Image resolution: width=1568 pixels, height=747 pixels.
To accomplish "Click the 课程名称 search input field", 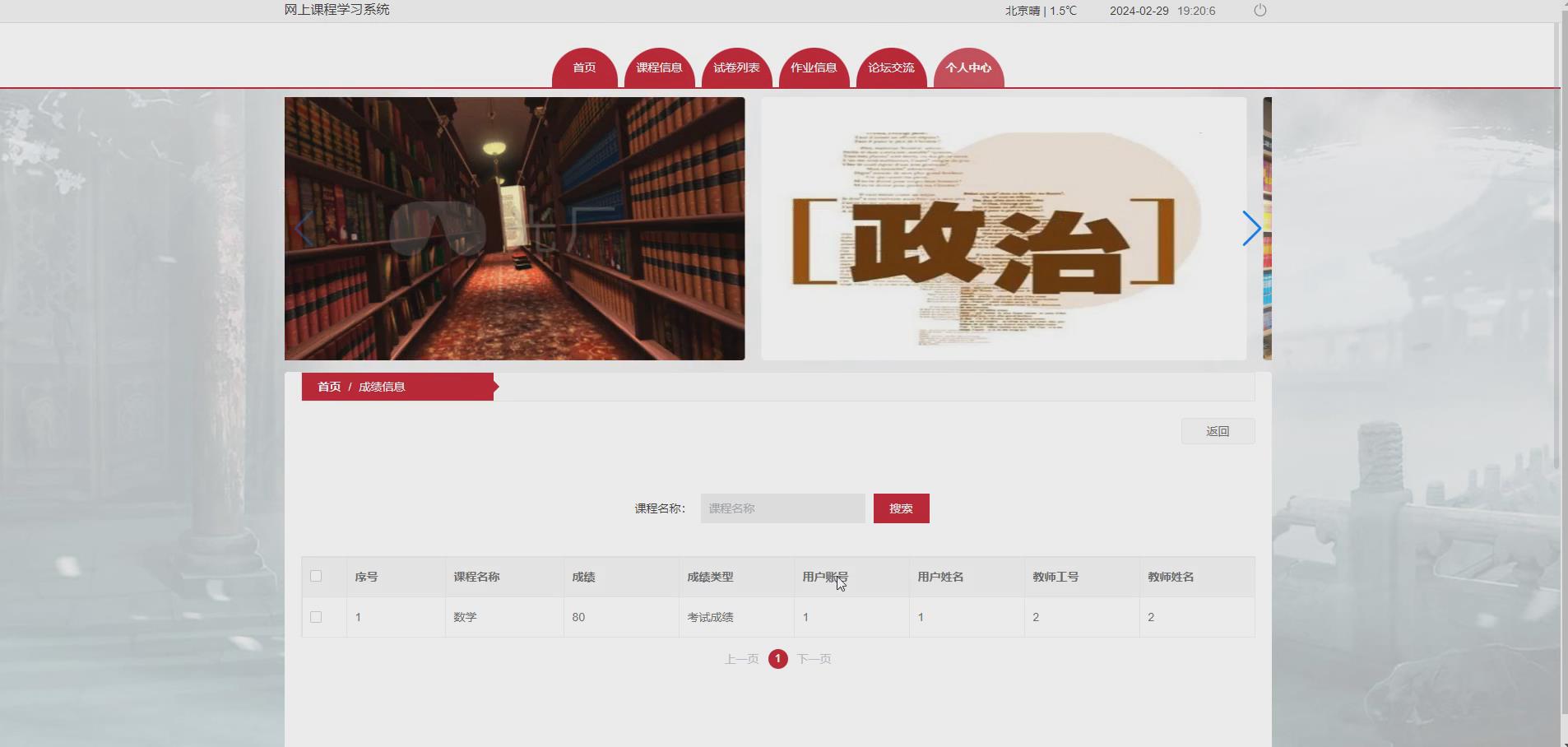I will (782, 508).
